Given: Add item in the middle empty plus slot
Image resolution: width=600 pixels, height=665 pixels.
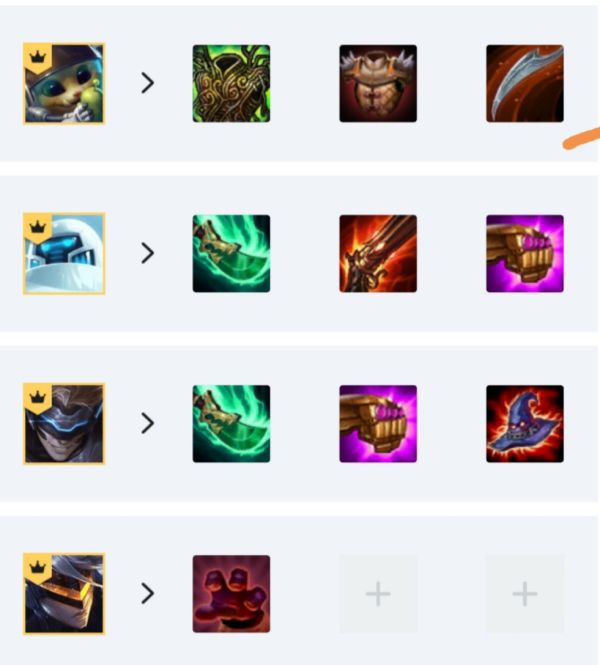Looking at the screenshot, I should coord(378,594).
